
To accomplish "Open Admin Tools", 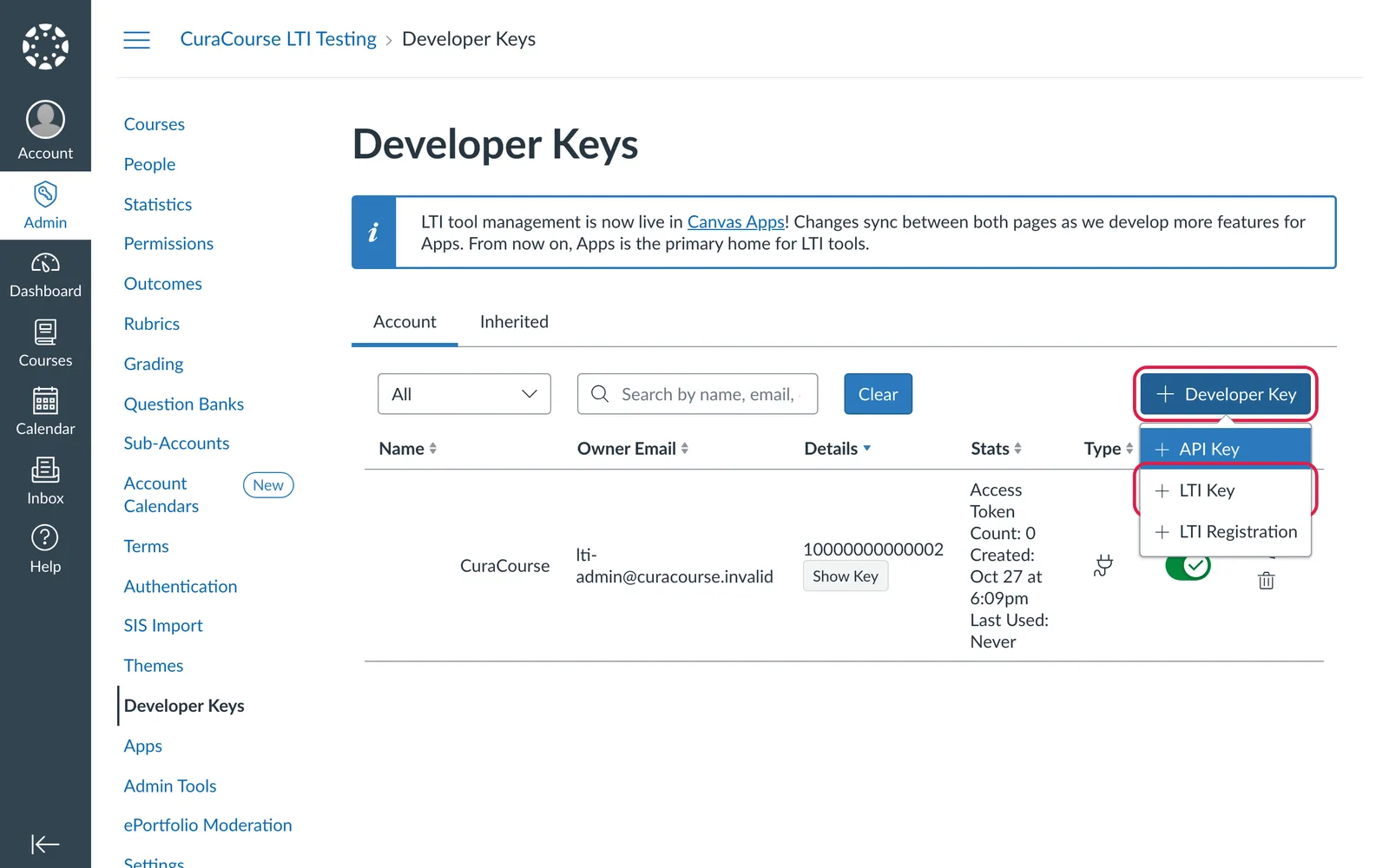I will 170,786.
